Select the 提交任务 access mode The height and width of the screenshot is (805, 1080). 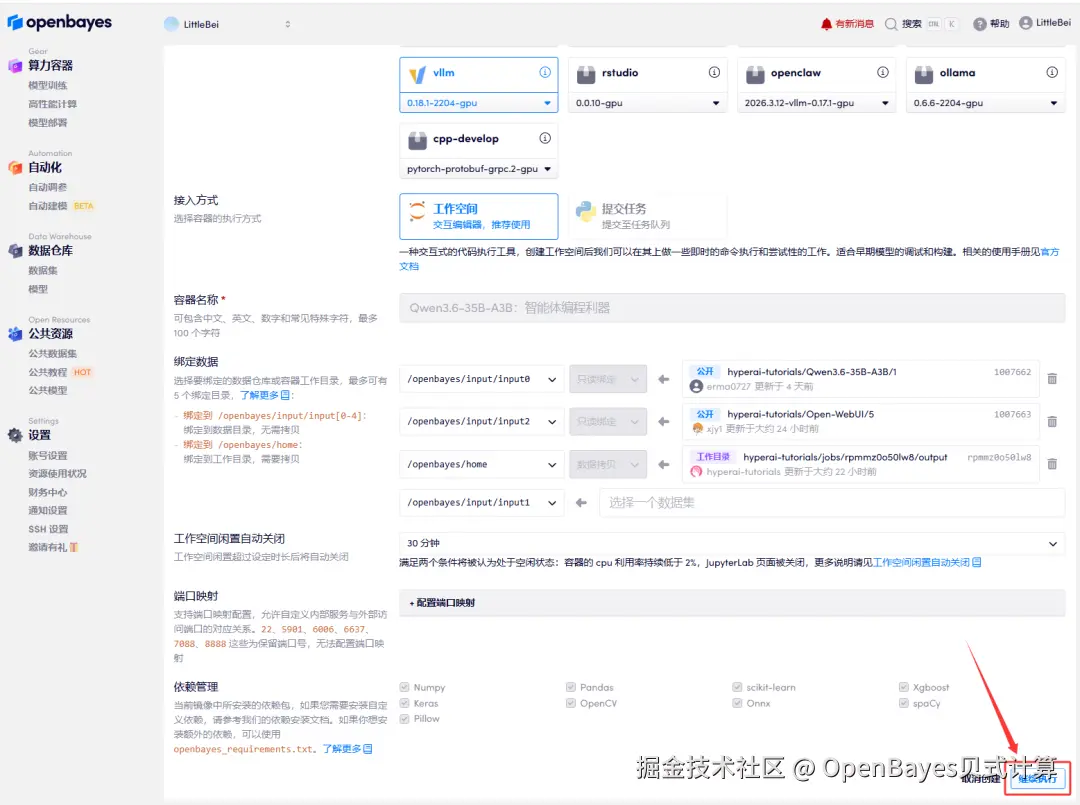tap(647, 216)
